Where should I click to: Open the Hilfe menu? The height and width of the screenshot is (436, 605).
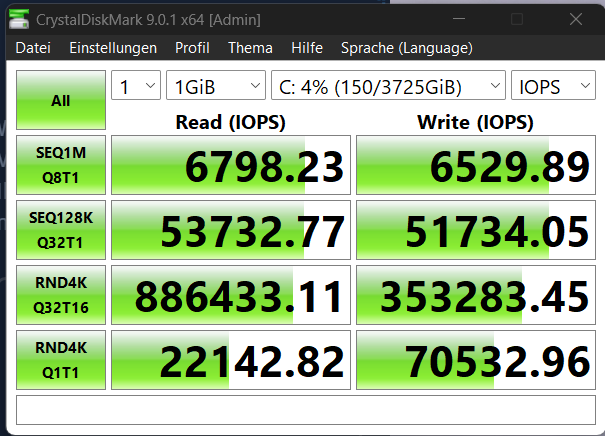click(x=307, y=48)
